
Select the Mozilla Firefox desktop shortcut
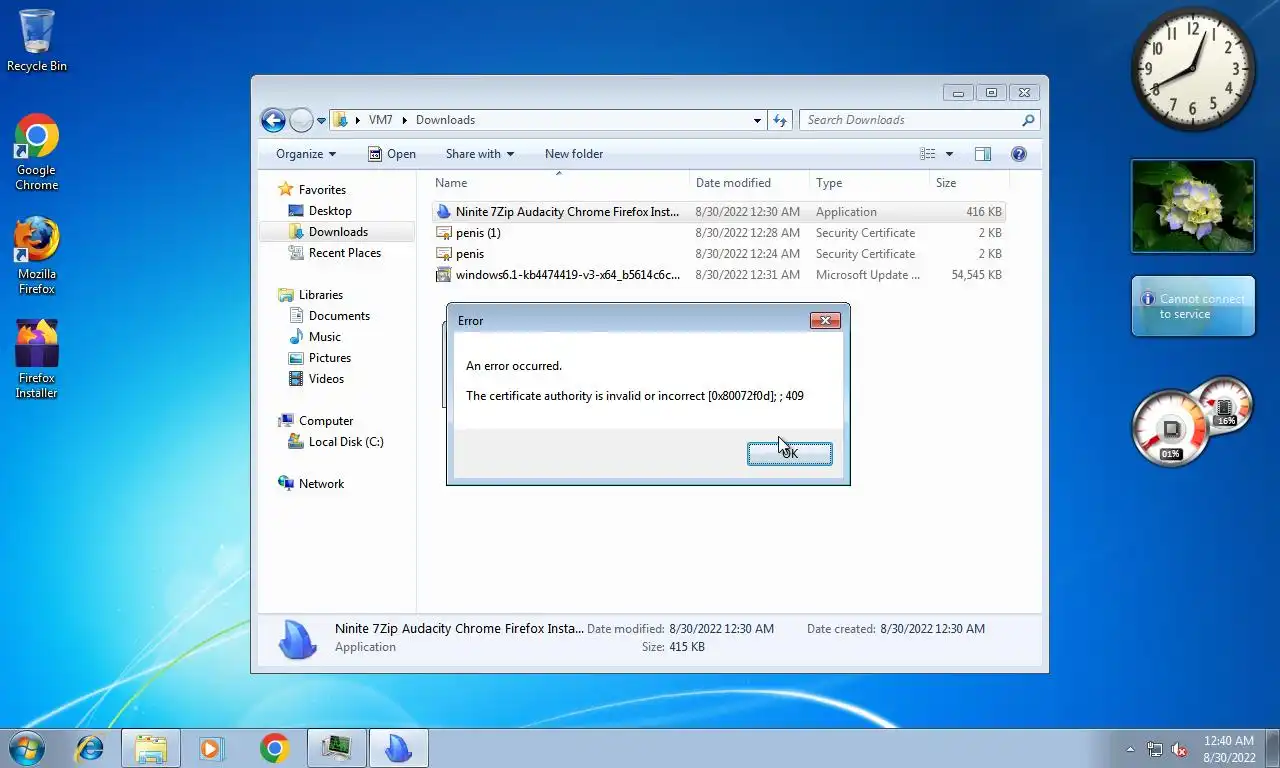click(x=37, y=256)
